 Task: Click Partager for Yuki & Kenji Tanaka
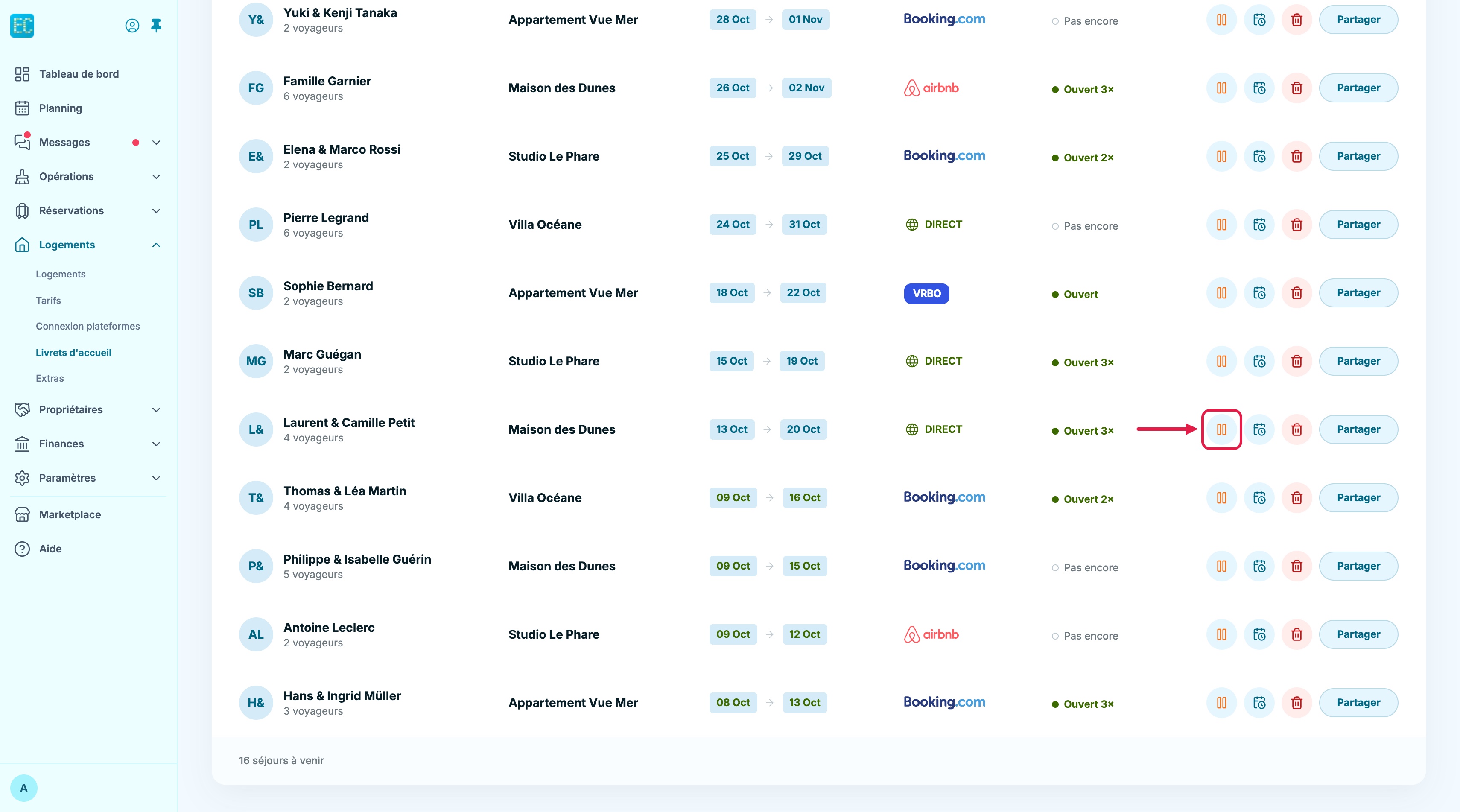tap(1358, 20)
